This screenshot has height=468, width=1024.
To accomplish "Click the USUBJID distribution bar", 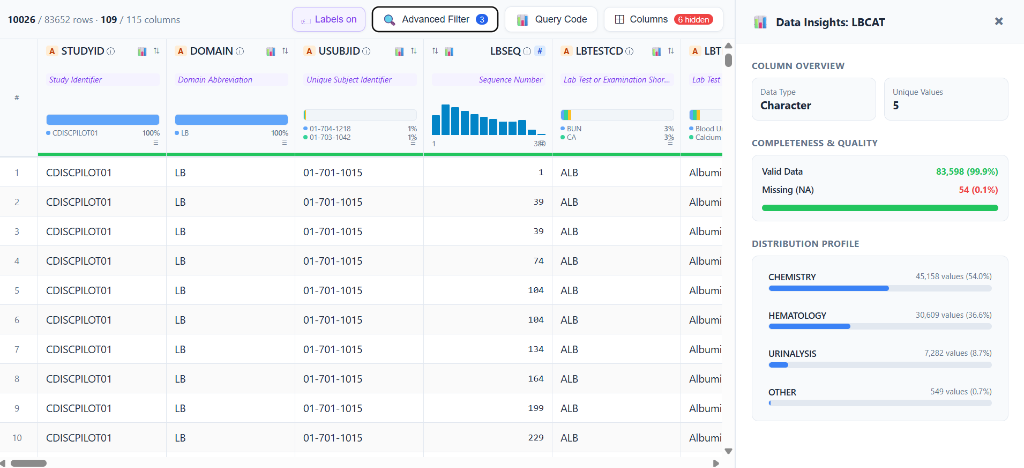I will pos(360,115).
